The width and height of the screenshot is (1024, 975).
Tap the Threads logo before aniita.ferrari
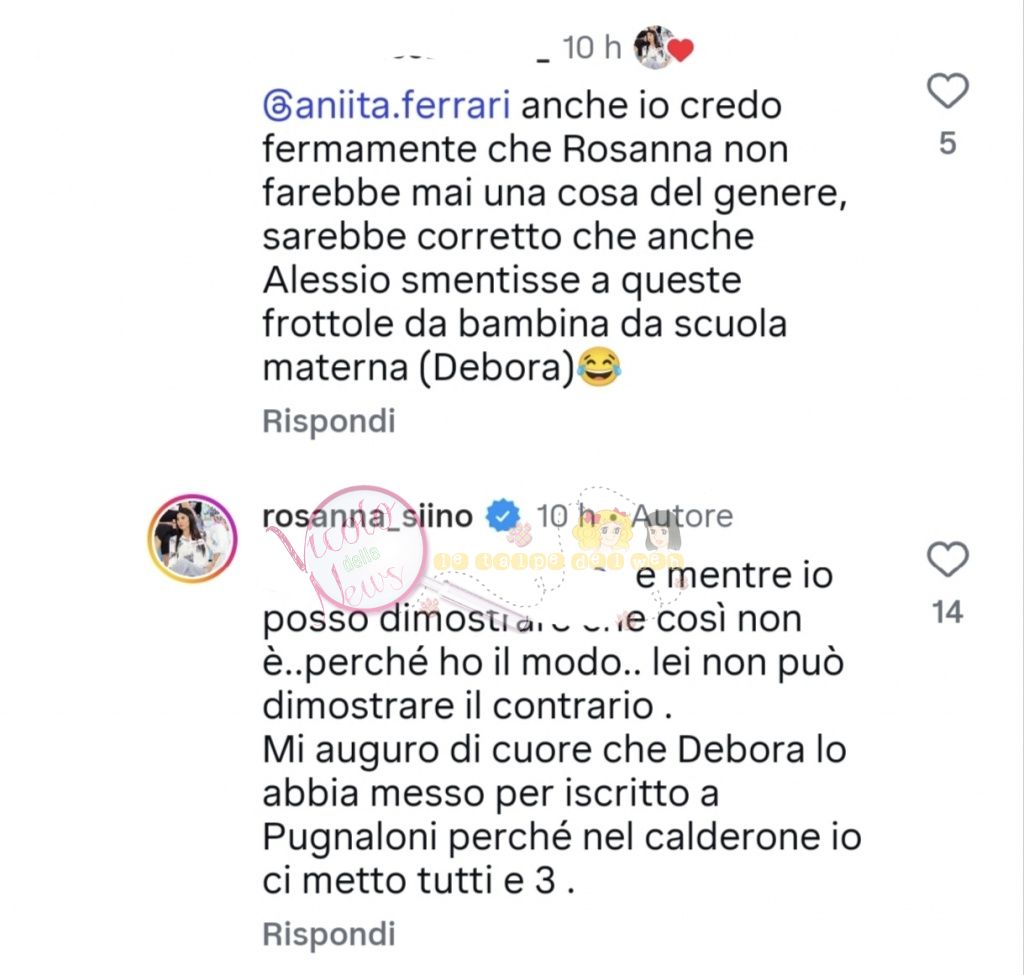pos(278,106)
